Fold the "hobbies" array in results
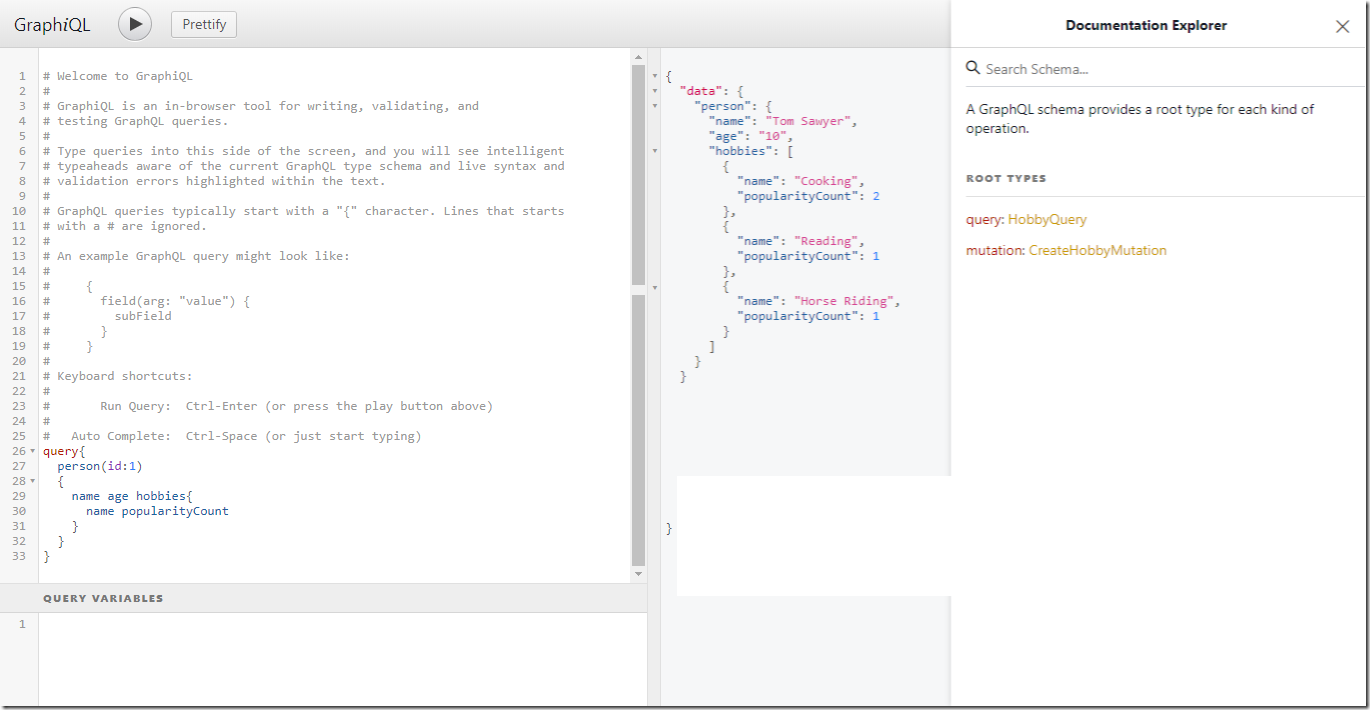Screen dimensions: 1370x710 point(655,151)
